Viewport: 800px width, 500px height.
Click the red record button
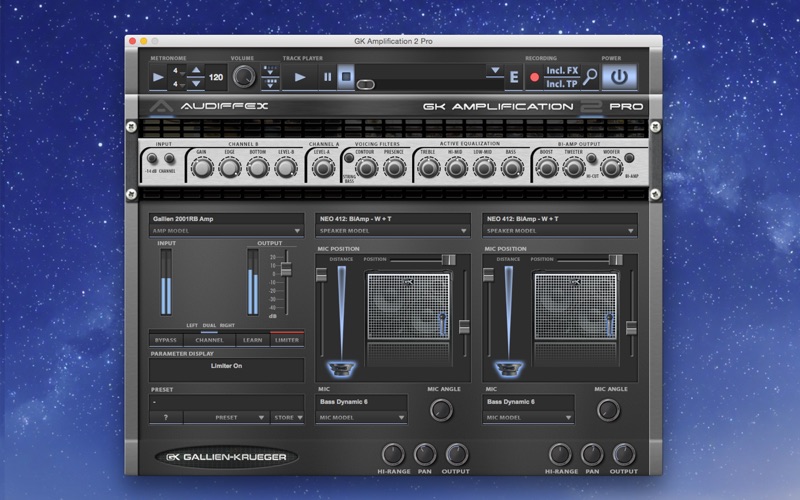(x=534, y=76)
